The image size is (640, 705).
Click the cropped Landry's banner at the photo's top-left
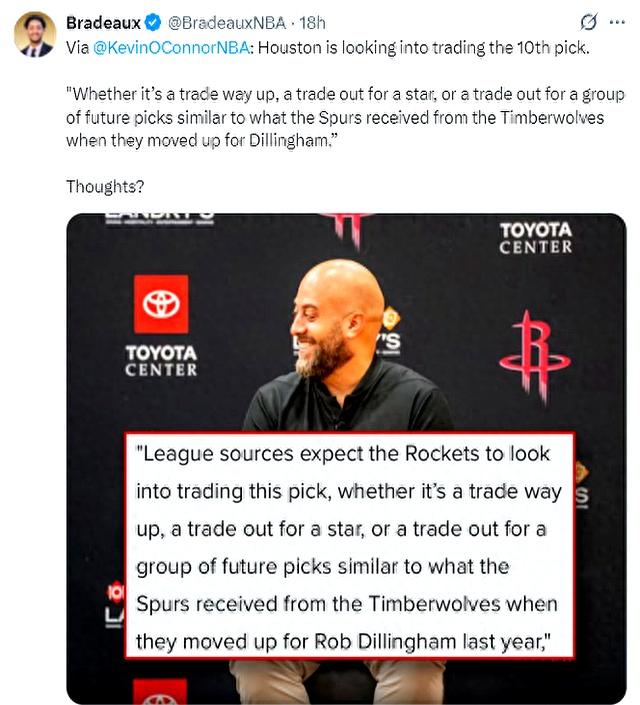click(x=159, y=219)
